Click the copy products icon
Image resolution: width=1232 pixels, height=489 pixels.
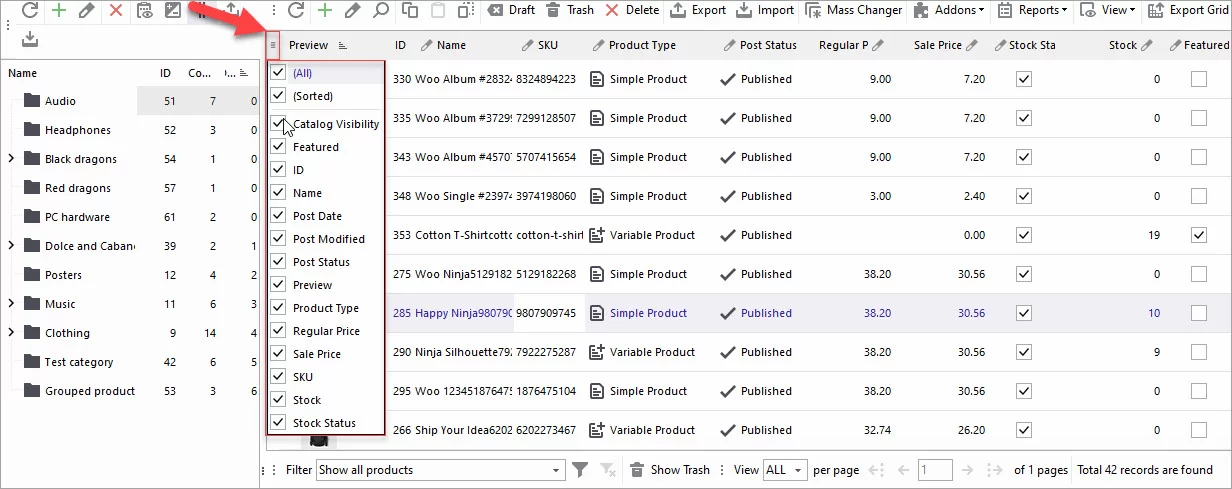point(409,10)
